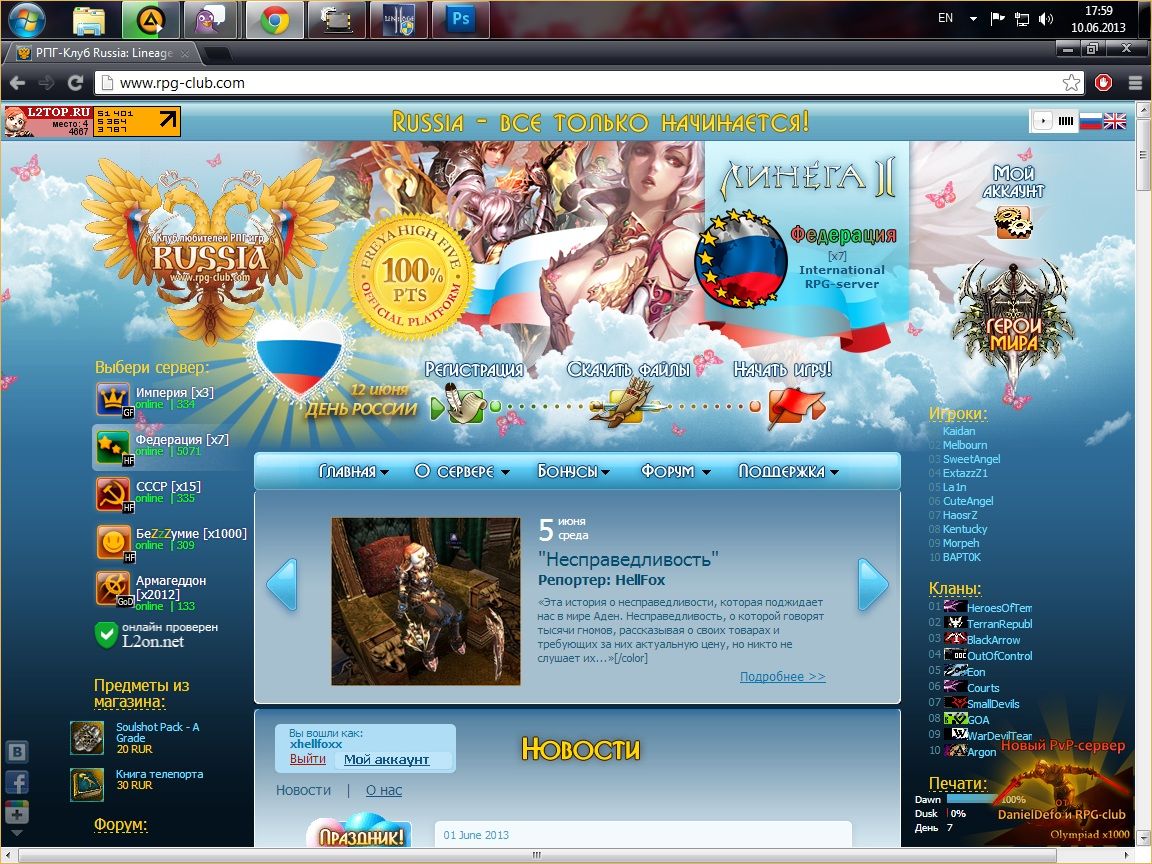Select the Армагеддон [x2012] server icon

[113, 588]
